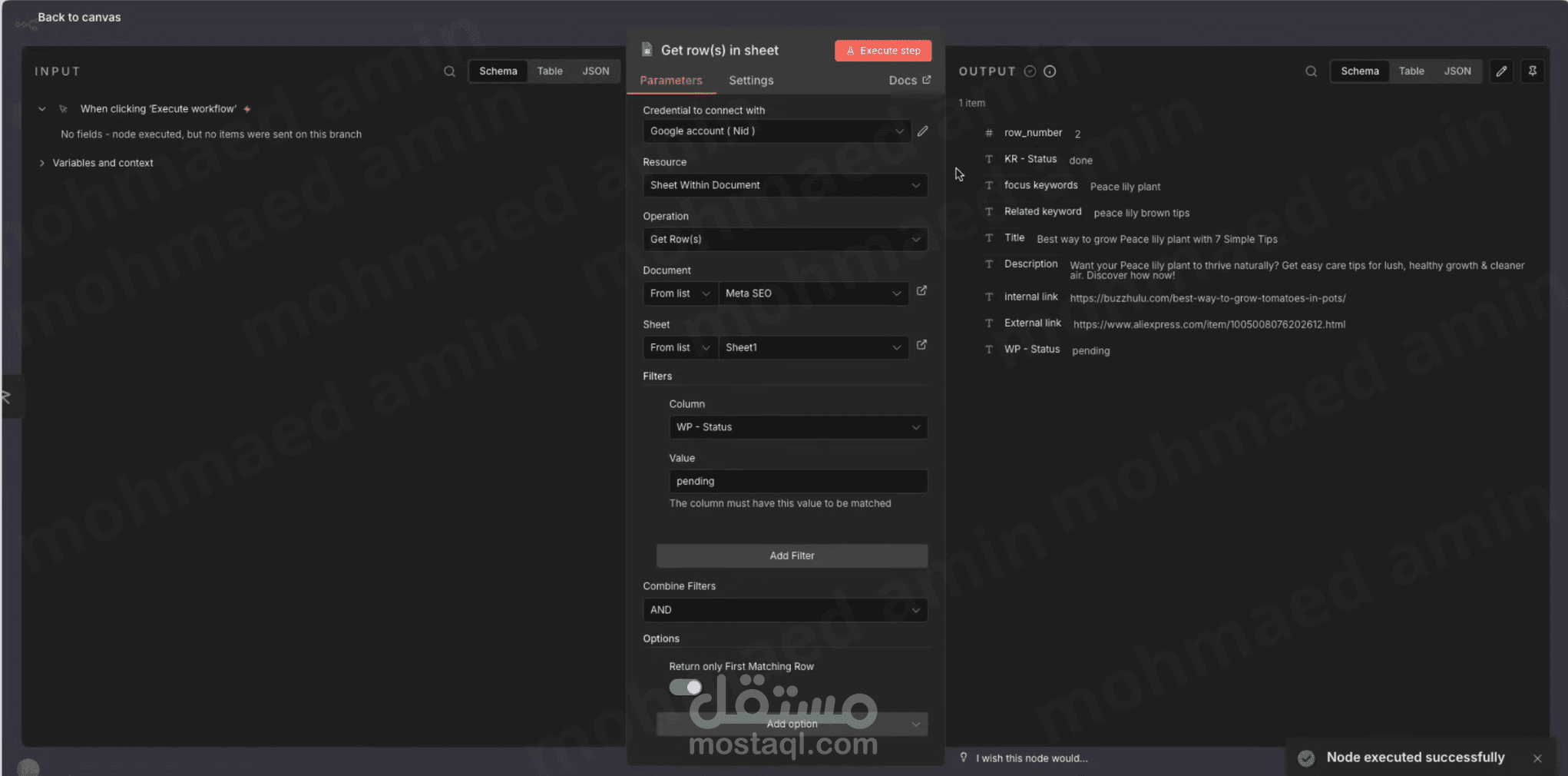Expand Variables and context
1568x776 pixels.
pos(42,163)
